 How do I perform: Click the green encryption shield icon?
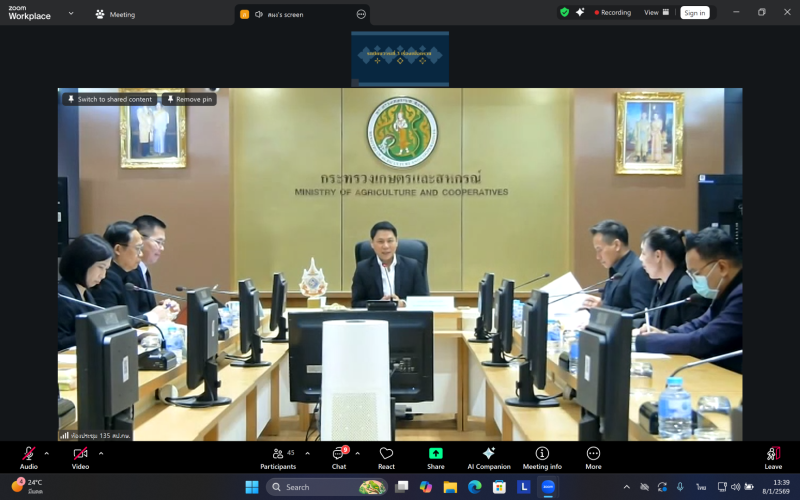tap(564, 12)
